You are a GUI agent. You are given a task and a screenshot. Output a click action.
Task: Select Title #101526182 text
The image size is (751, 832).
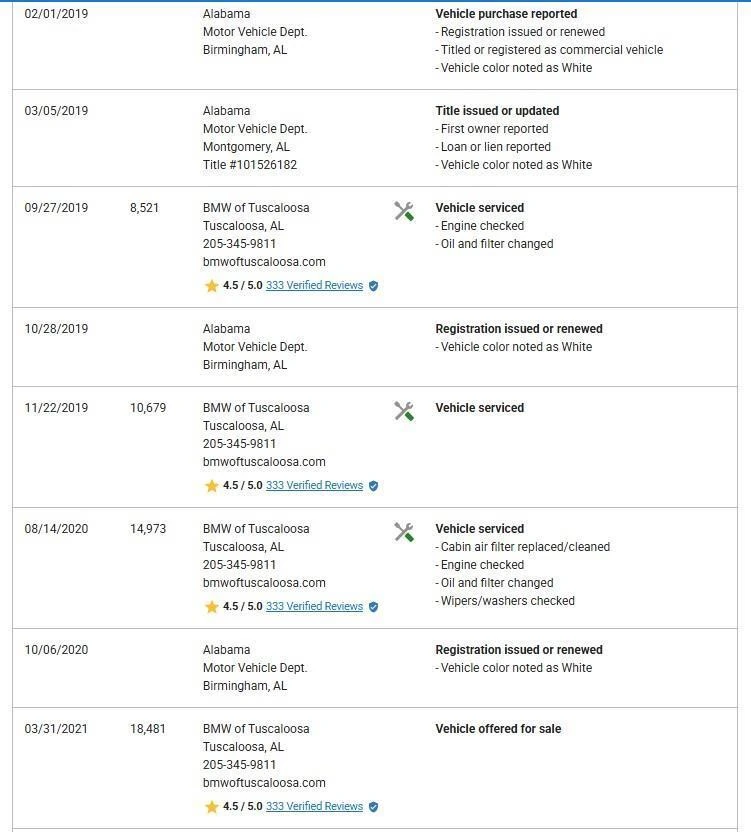point(249,165)
